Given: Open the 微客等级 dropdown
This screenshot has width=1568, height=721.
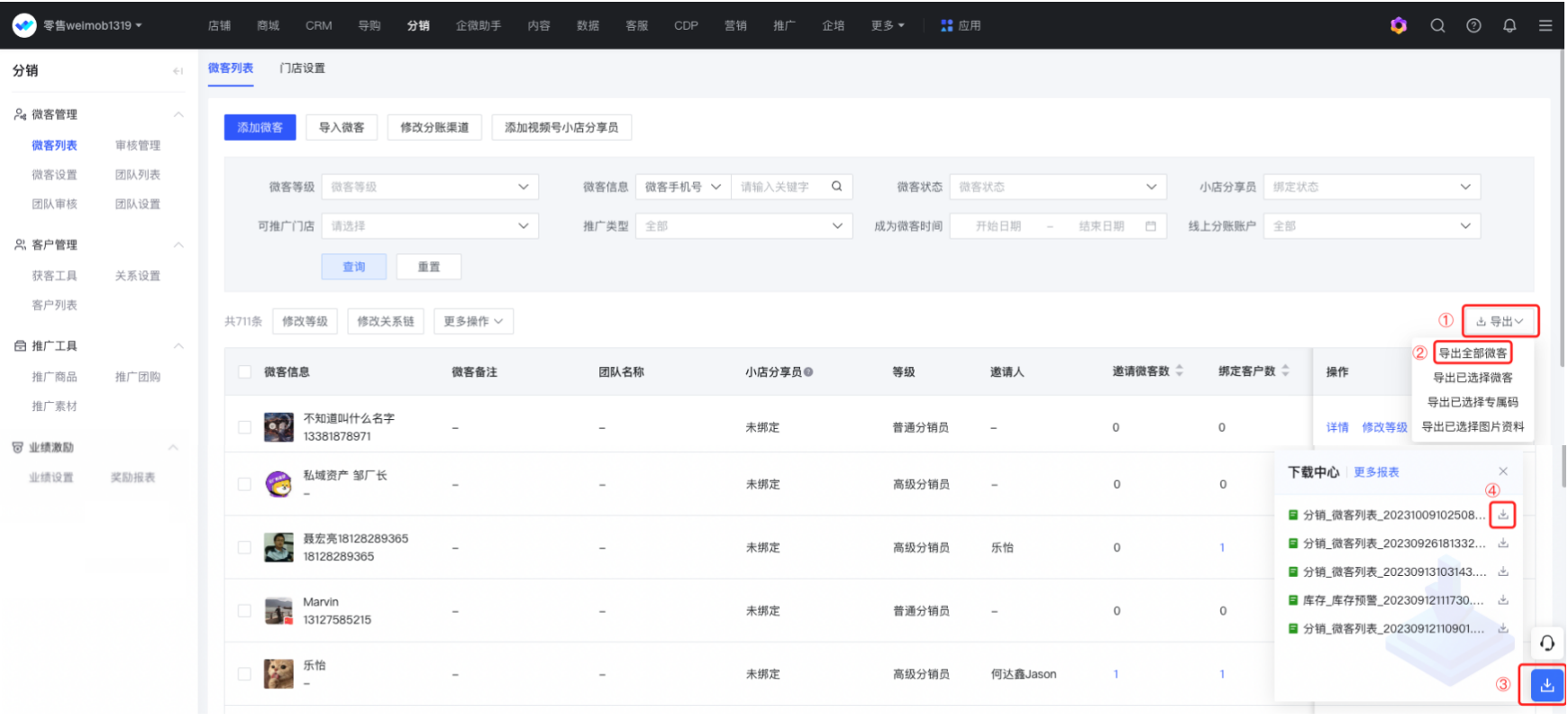Looking at the screenshot, I should [430, 187].
